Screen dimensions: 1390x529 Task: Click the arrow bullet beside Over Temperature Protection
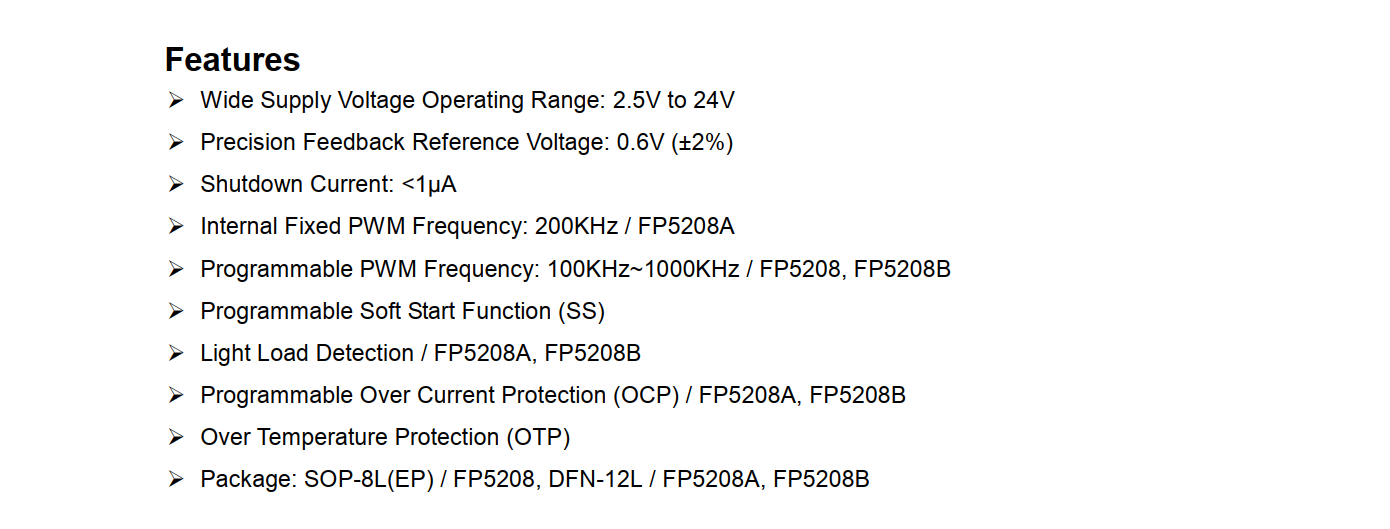click(x=176, y=437)
